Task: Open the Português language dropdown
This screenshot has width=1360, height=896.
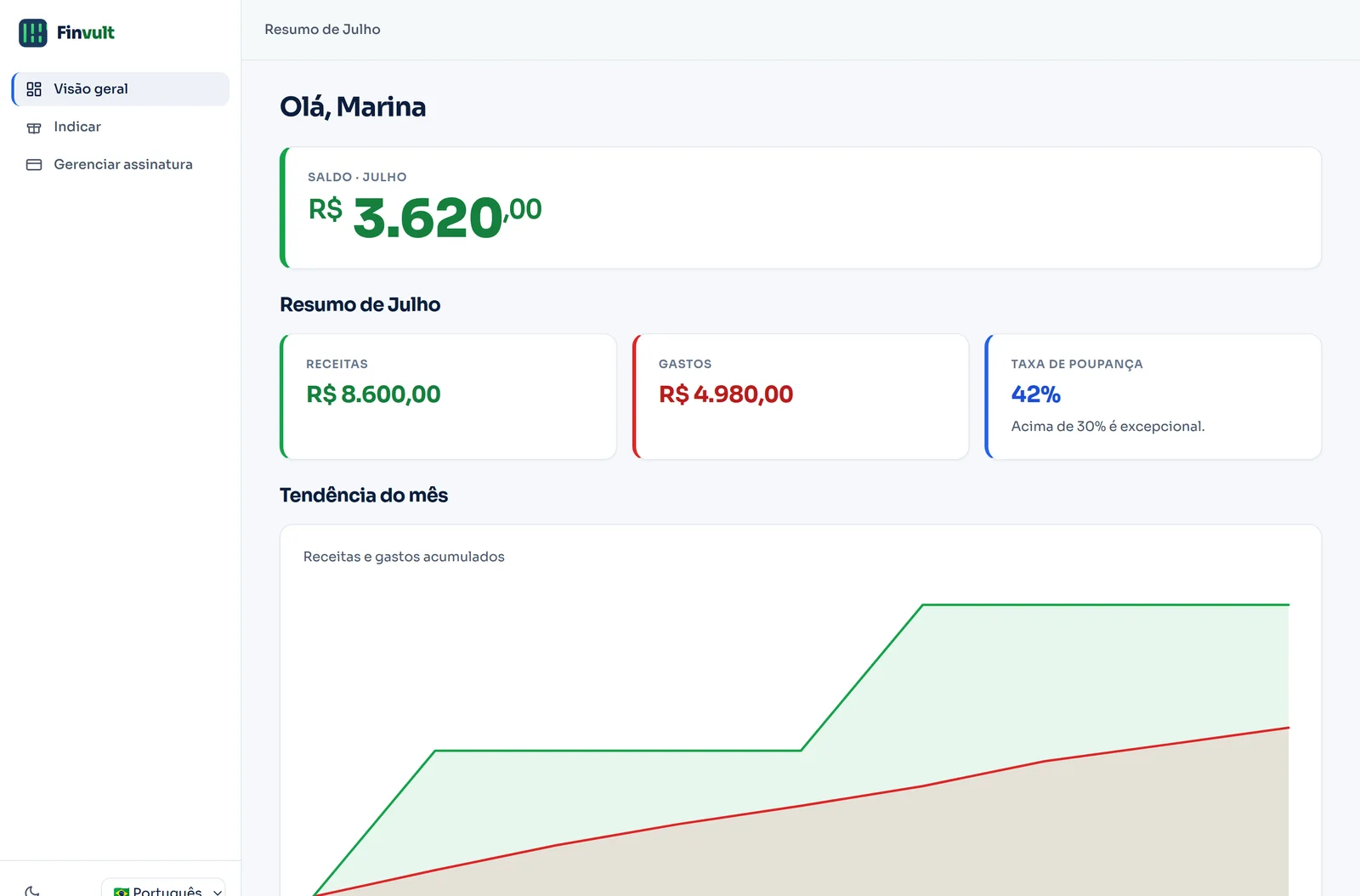Action: 163,887
